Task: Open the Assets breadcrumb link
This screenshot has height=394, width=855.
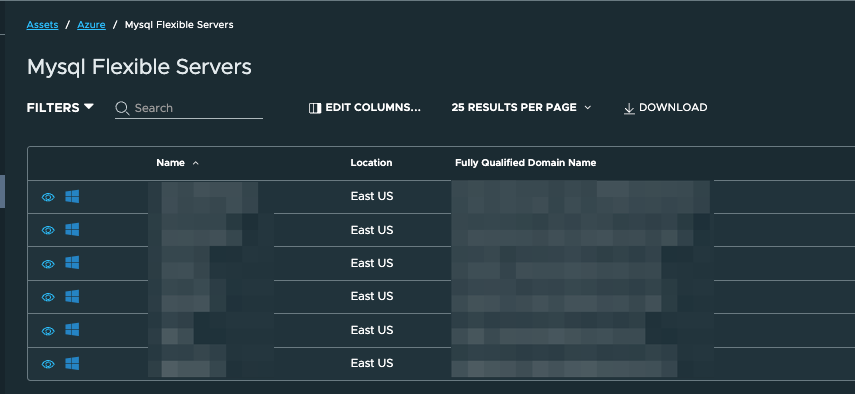Action: tap(43, 25)
